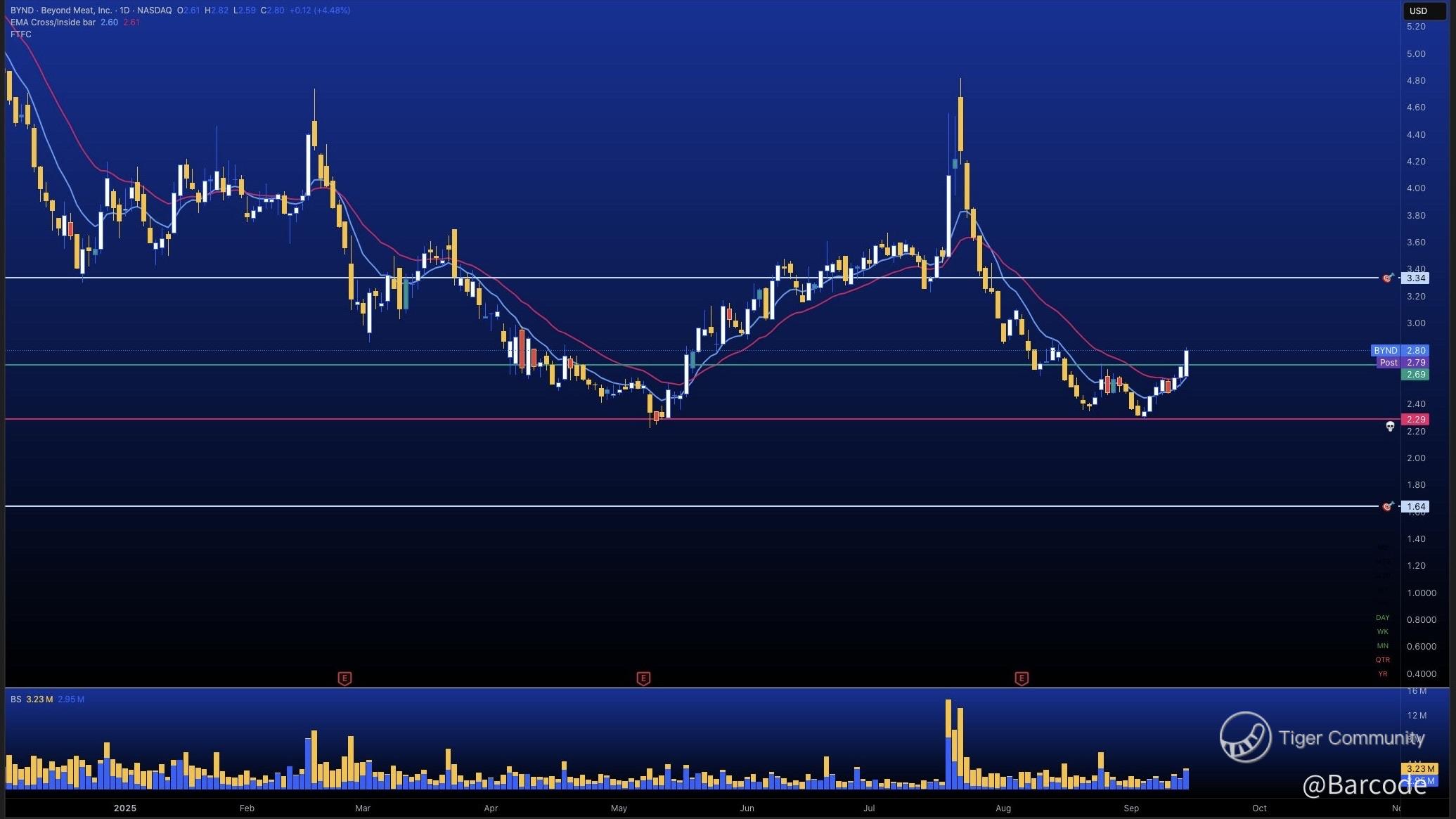Click the target icon at 1.64 level

(x=1388, y=506)
